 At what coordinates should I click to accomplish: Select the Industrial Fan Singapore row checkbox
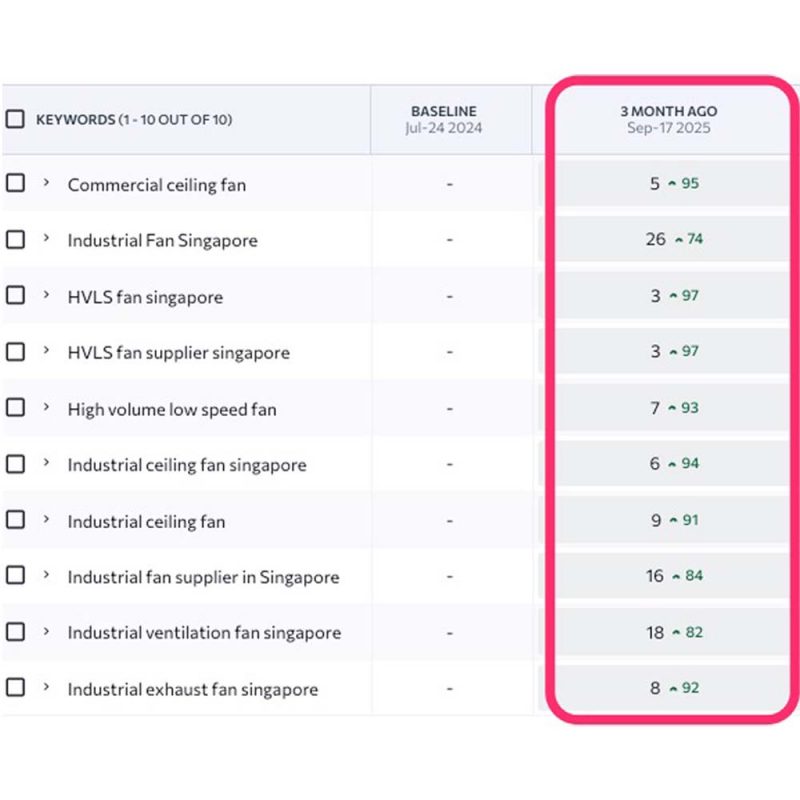coord(15,240)
